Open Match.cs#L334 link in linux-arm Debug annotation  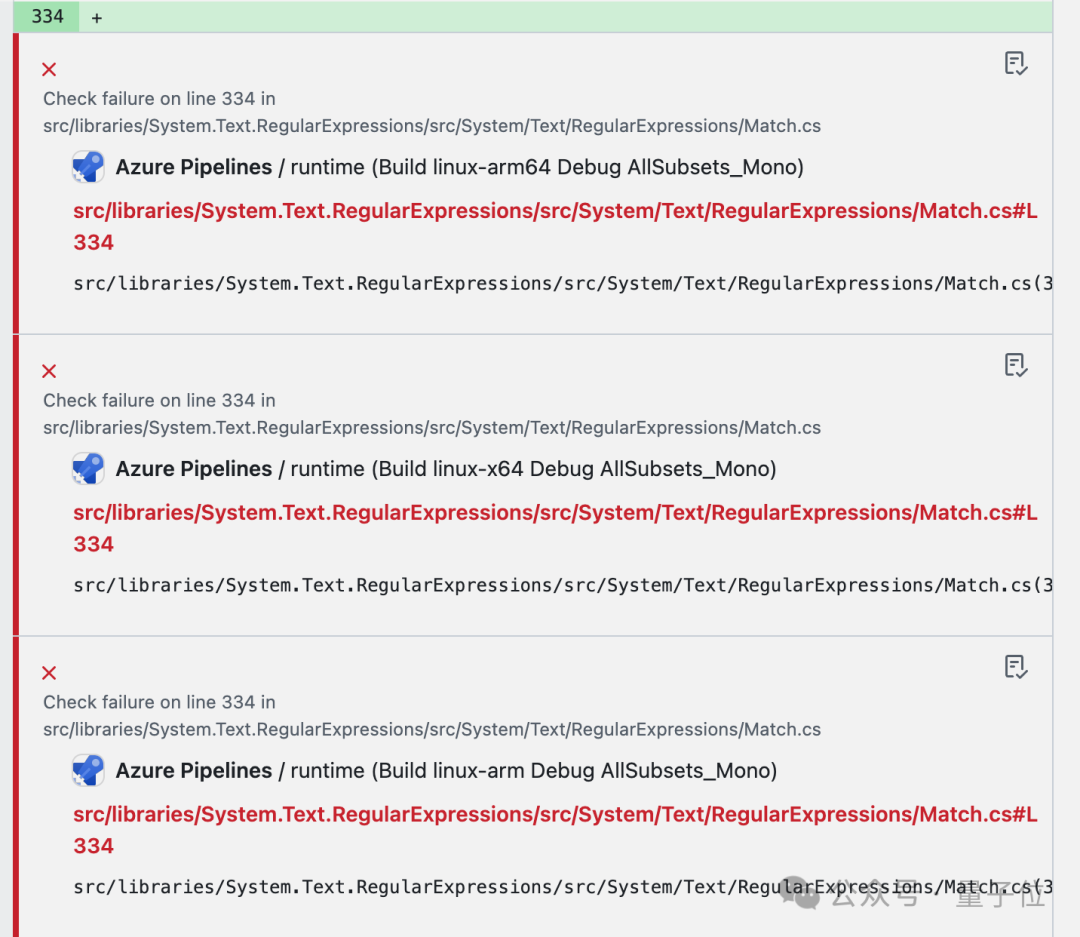[x=555, y=830]
